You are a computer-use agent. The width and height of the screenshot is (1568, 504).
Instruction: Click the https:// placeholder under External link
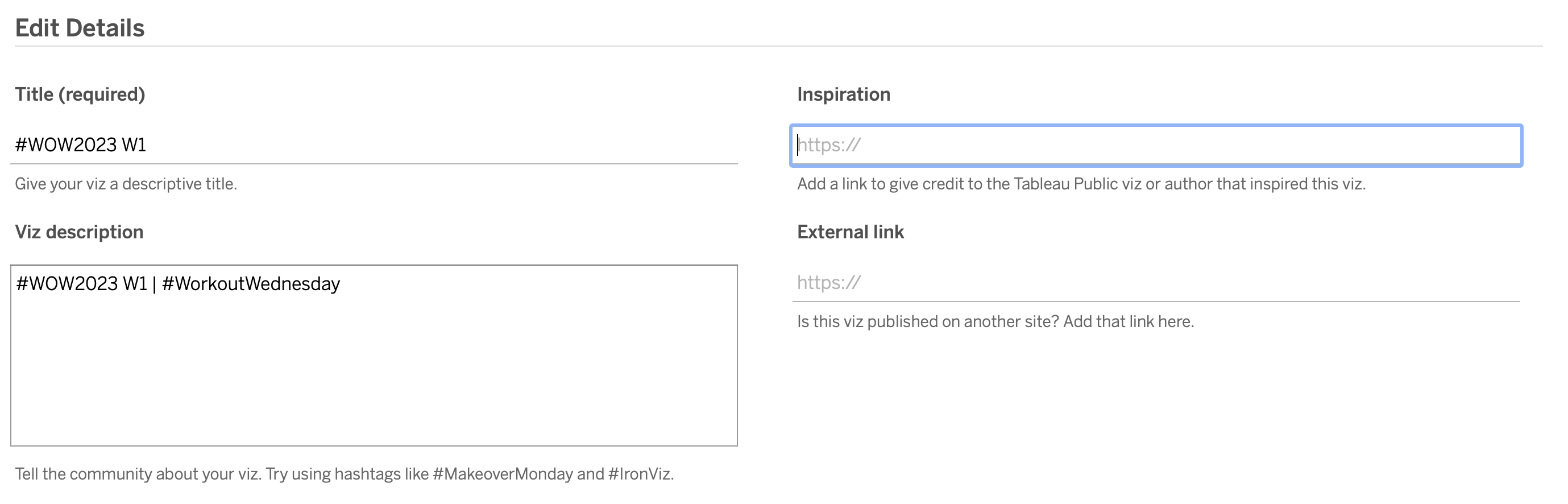828,283
